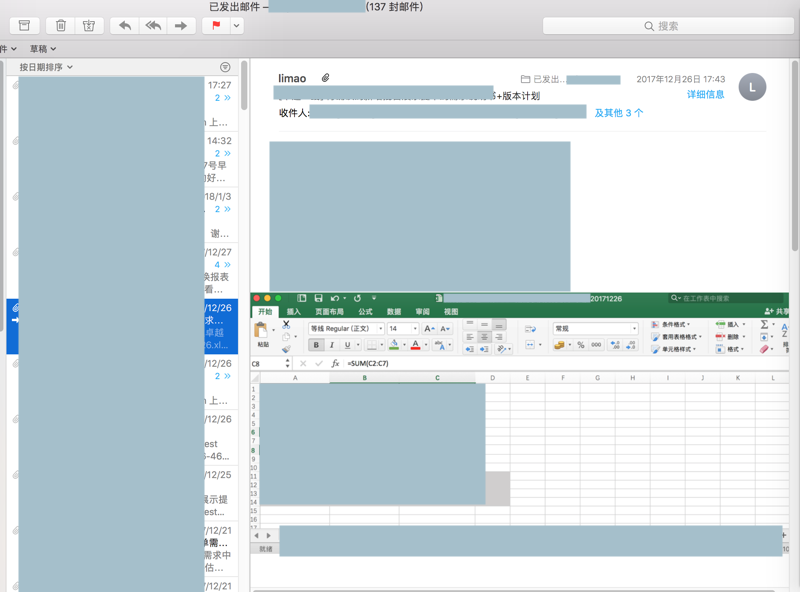Click Excel fill color bucket swatch
800x592 pixels.
(x=394, y=345)
